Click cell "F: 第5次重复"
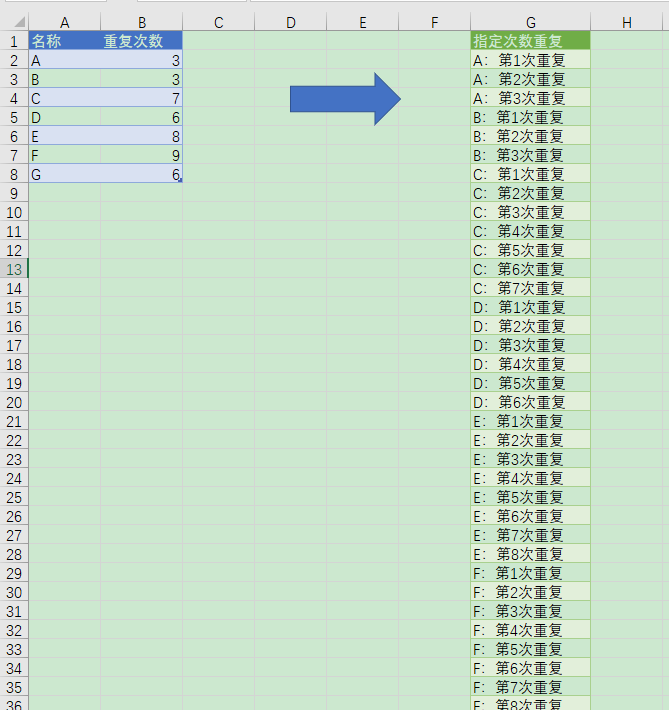The image size is (669, 710). [x=531, y=649]
